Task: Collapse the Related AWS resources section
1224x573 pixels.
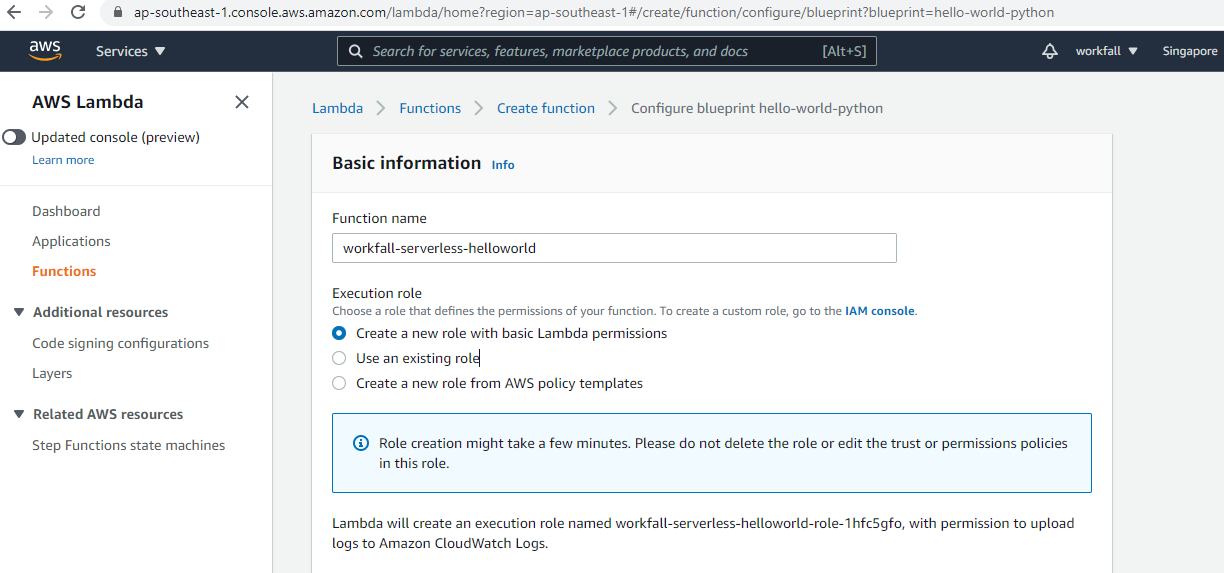Action: click(19, 414)
